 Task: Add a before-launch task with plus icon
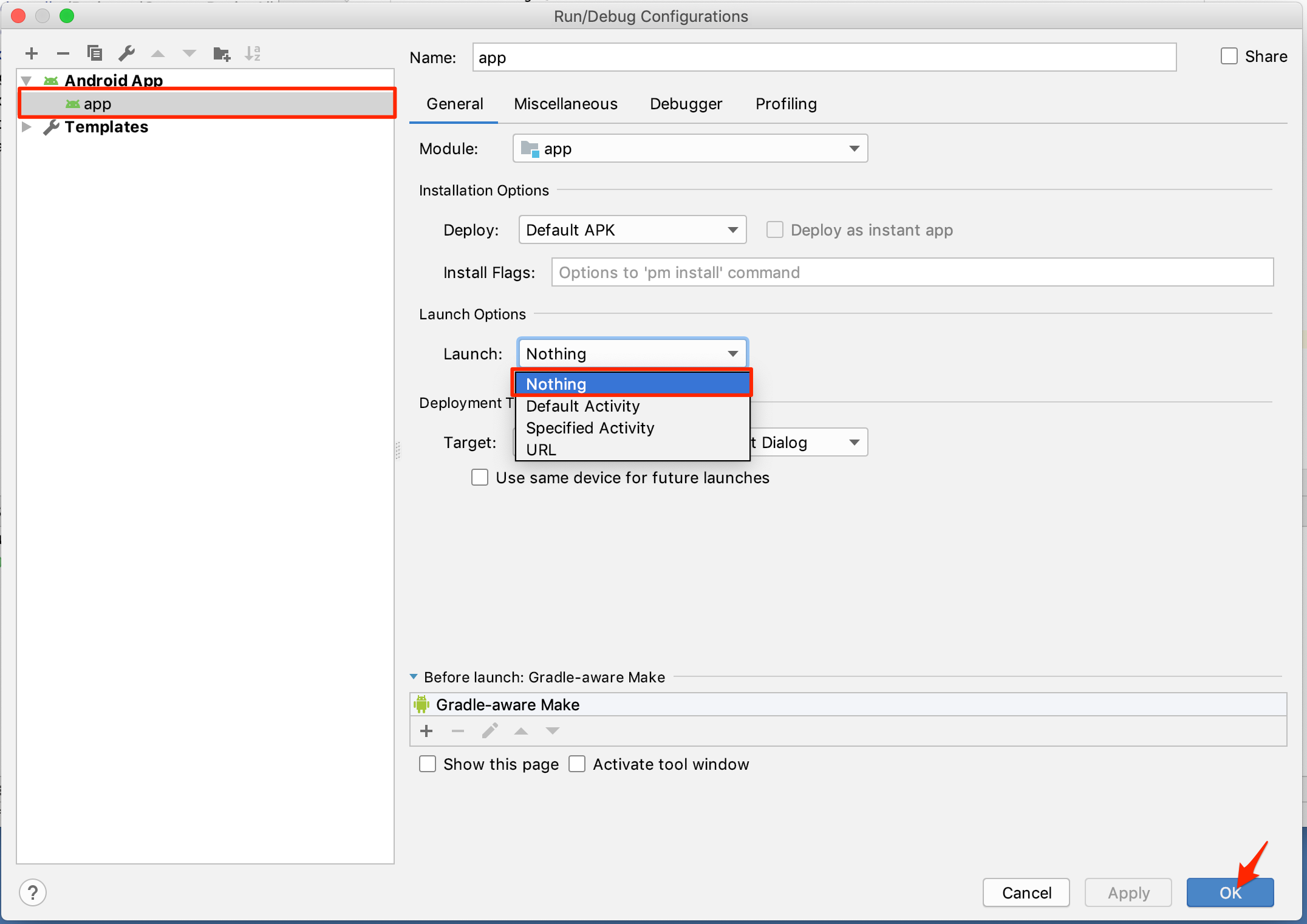click(x=426, y=731)
